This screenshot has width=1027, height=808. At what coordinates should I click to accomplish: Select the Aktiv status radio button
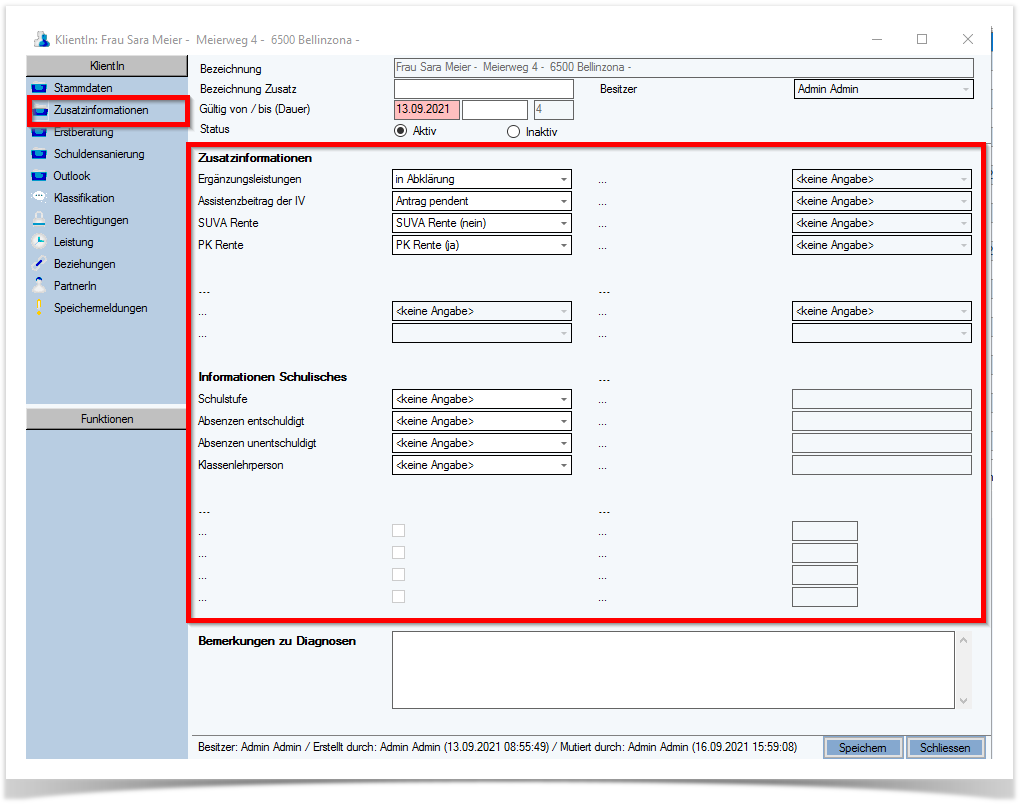pyautogui.click(x=400, y=131)
